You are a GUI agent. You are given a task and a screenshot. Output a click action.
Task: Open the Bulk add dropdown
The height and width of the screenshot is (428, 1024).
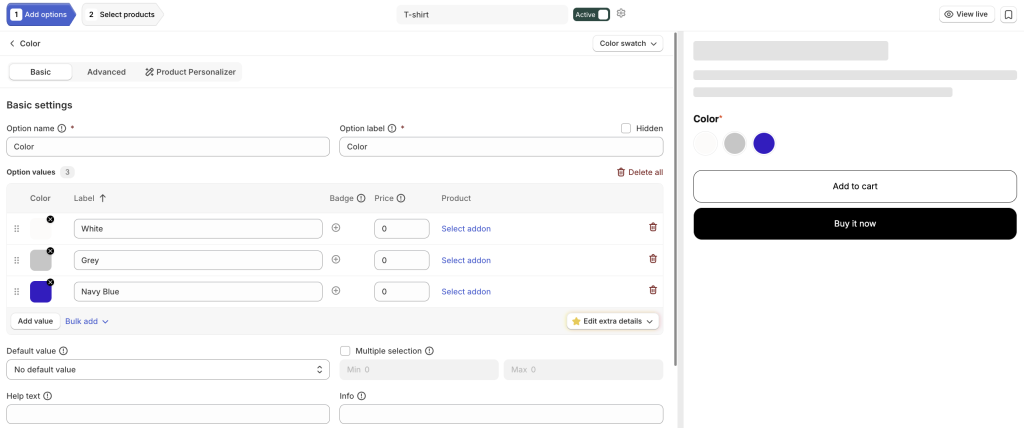click(x=87, y=321)
